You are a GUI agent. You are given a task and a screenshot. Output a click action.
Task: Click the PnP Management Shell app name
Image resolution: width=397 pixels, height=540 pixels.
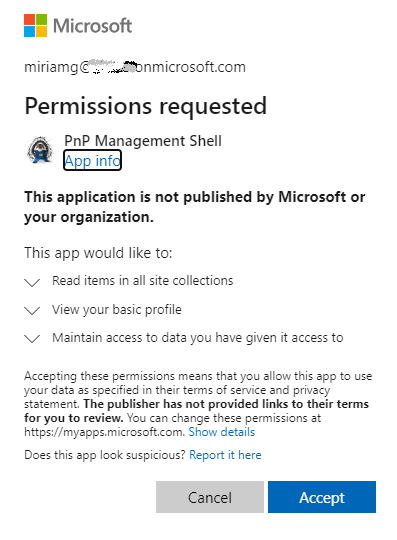tap(143, 141)
